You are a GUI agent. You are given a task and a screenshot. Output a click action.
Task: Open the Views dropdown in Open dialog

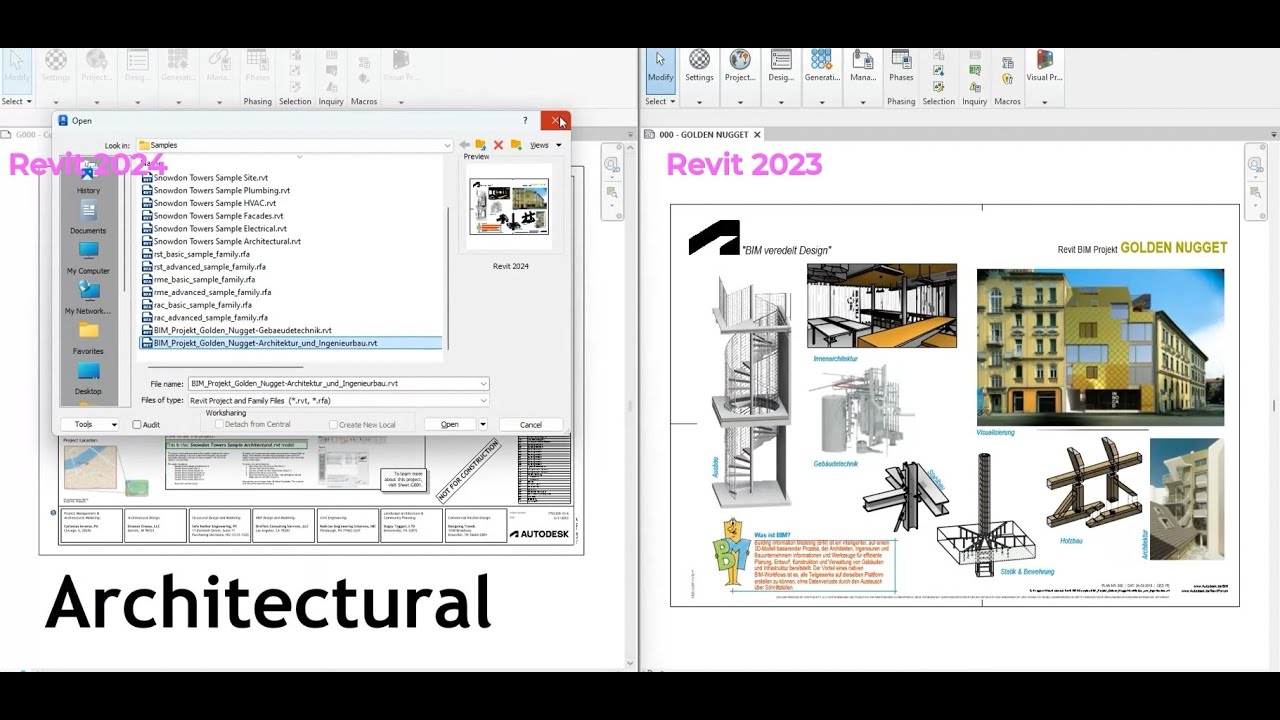(x=545, y=145)
